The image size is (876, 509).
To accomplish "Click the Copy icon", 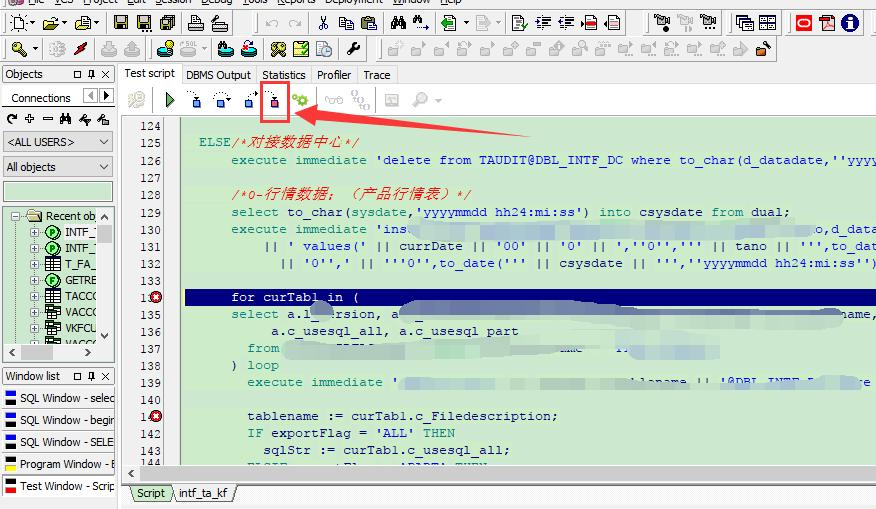I will pos(346,23).
